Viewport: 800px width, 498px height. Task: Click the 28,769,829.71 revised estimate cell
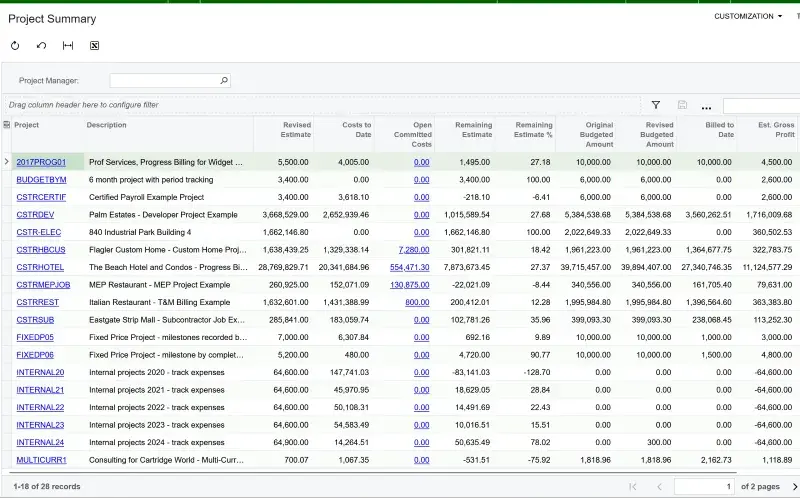pyautogui.click(x=284, y=267)
